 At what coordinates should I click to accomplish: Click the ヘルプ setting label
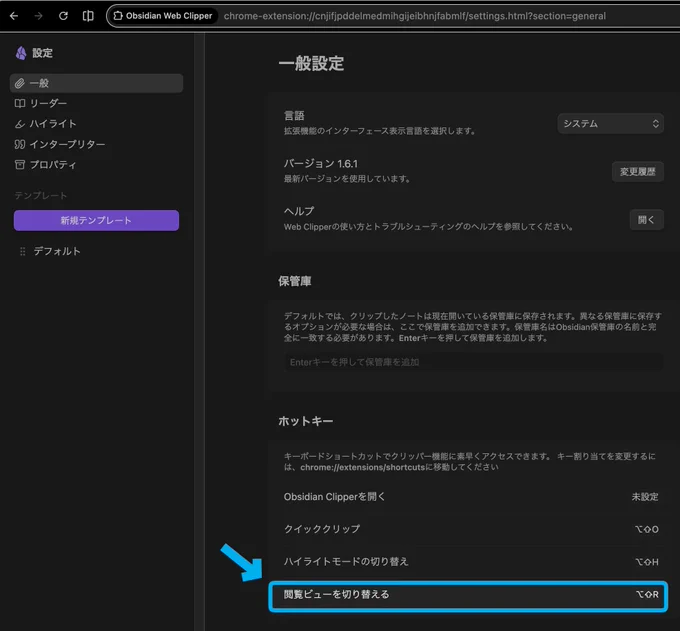click(299, 211)
